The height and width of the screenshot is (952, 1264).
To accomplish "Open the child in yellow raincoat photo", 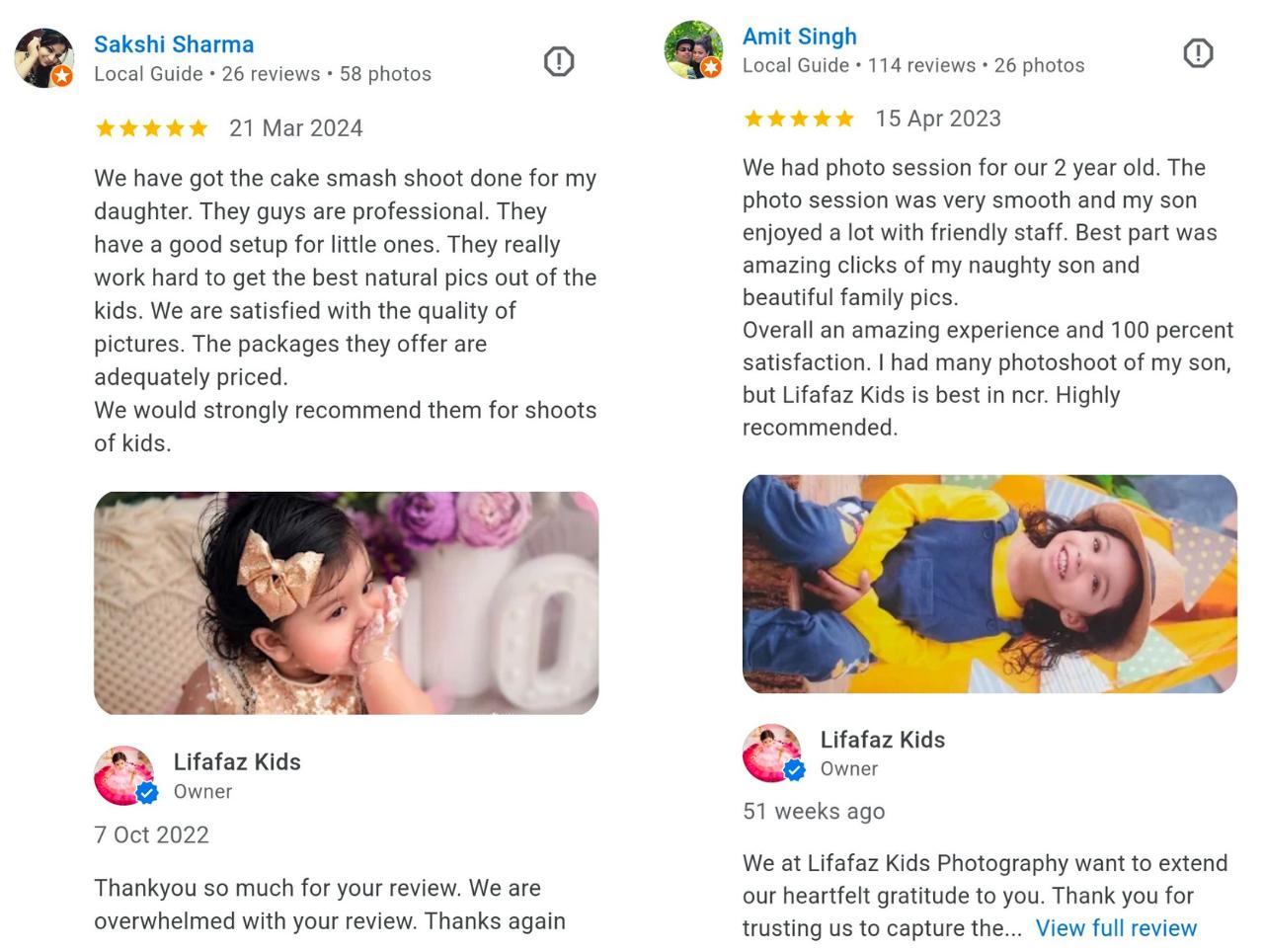I will tap(989, 585).
